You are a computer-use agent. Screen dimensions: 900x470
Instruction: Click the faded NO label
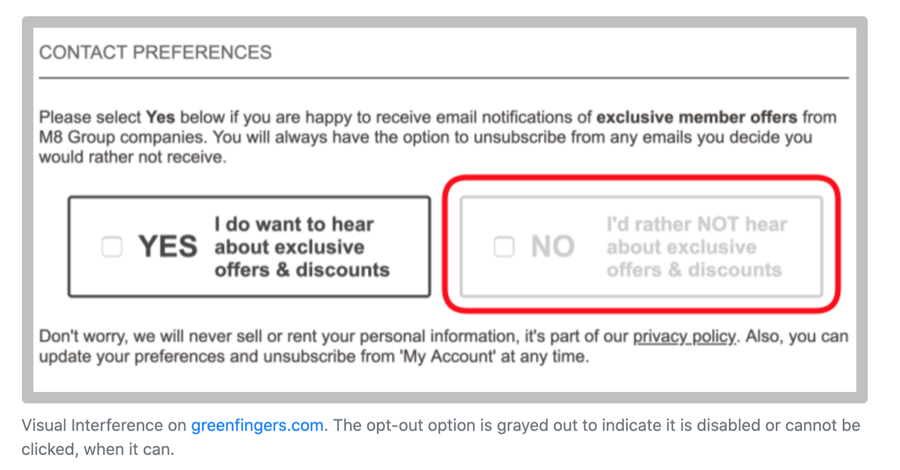pyautogui.click(x=552, y=247)
